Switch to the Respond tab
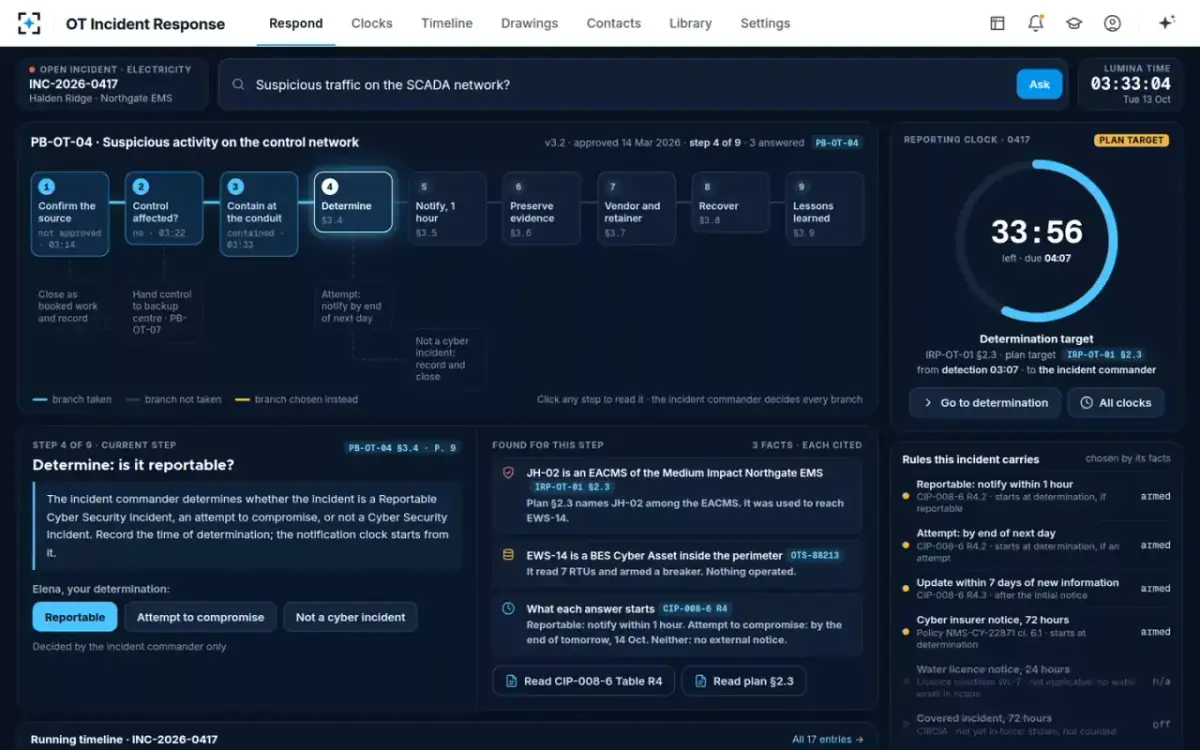 [296, 23]
